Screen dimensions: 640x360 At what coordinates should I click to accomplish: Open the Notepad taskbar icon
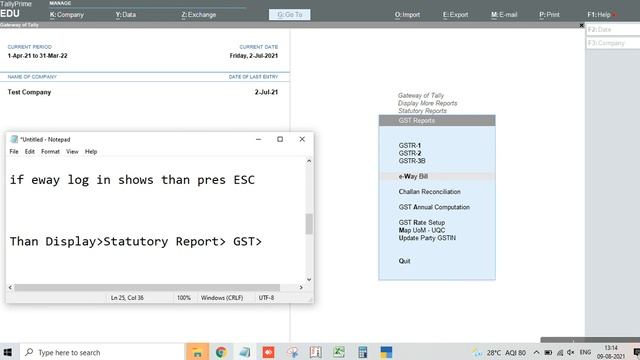[x=245, y=352]
